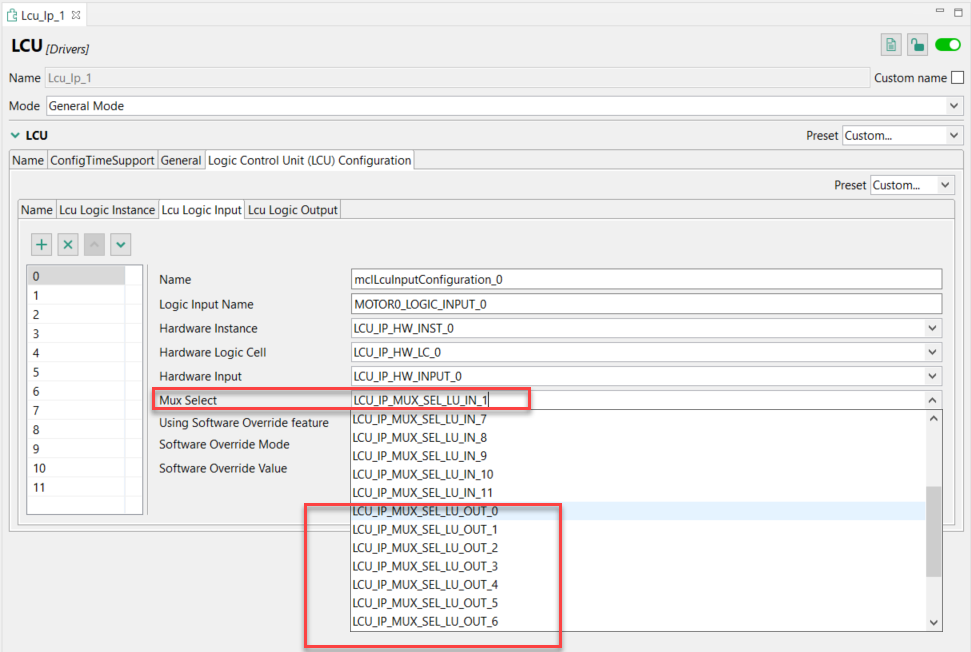The height and width of the screenshot is (652, 971).
Task: Open the Mode dropdown showing General Mode
Action: 956,105
